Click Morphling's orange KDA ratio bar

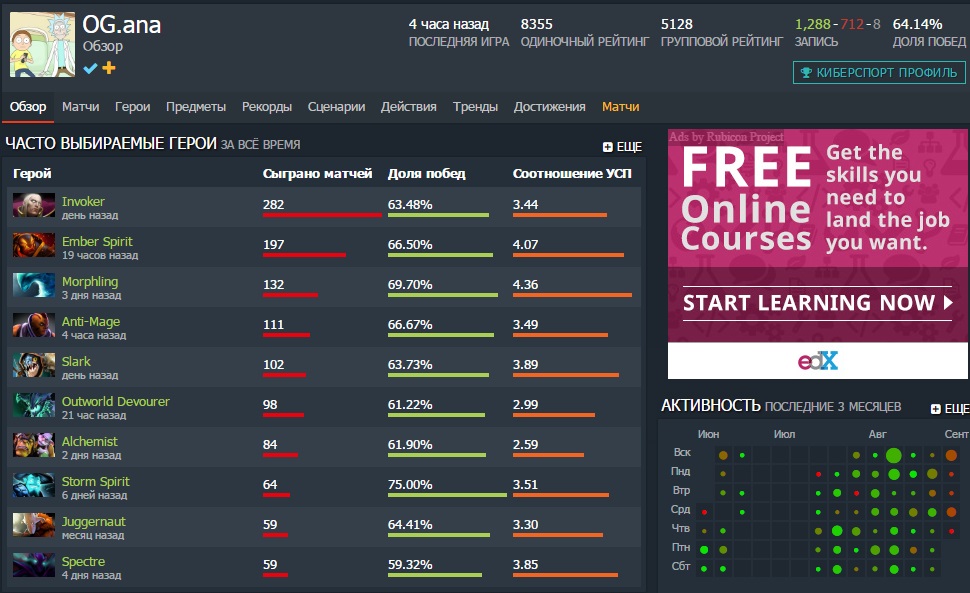pos(572,295)
